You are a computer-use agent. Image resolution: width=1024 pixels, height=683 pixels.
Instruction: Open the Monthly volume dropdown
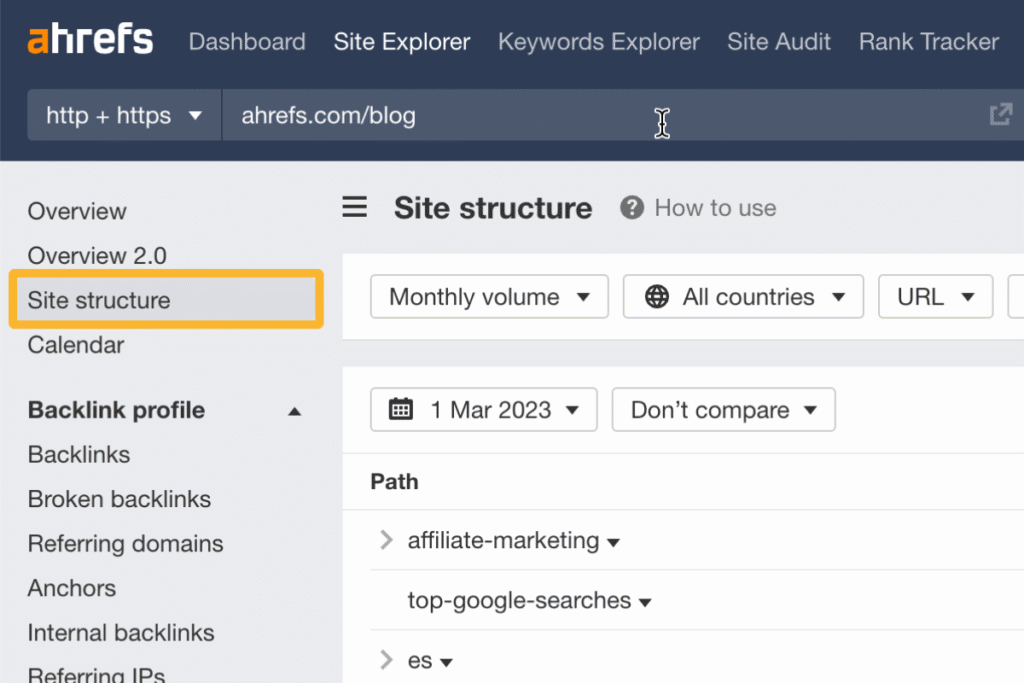(489, 296)
